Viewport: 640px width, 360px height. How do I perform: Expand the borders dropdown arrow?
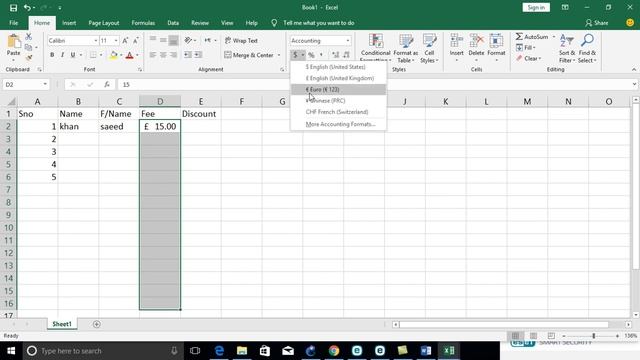[x=101, y=55]
